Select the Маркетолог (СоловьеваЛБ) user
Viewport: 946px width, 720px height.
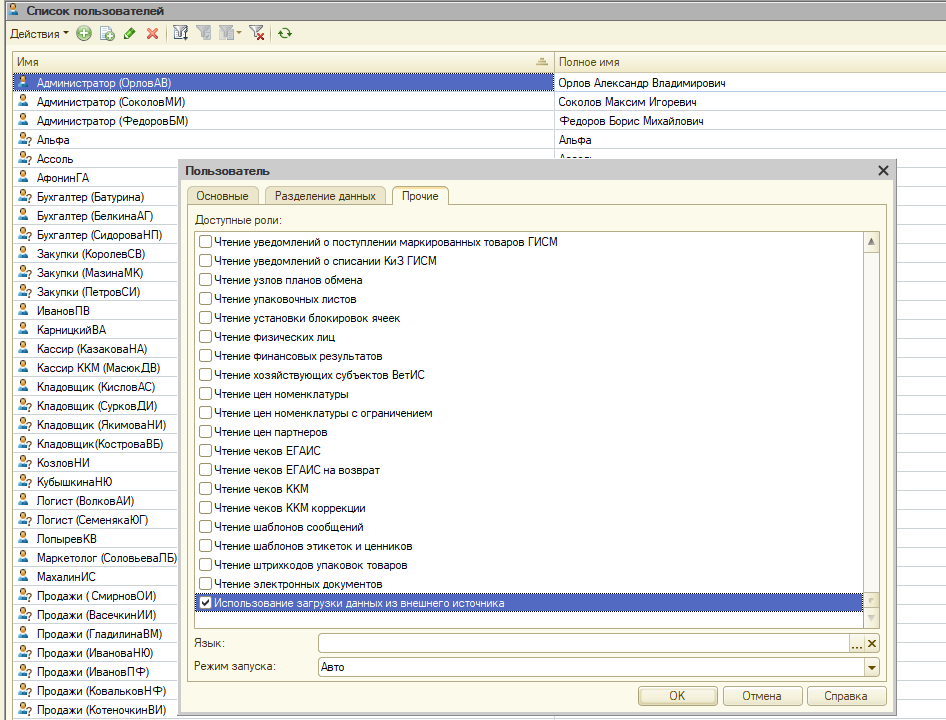[107, 558]
